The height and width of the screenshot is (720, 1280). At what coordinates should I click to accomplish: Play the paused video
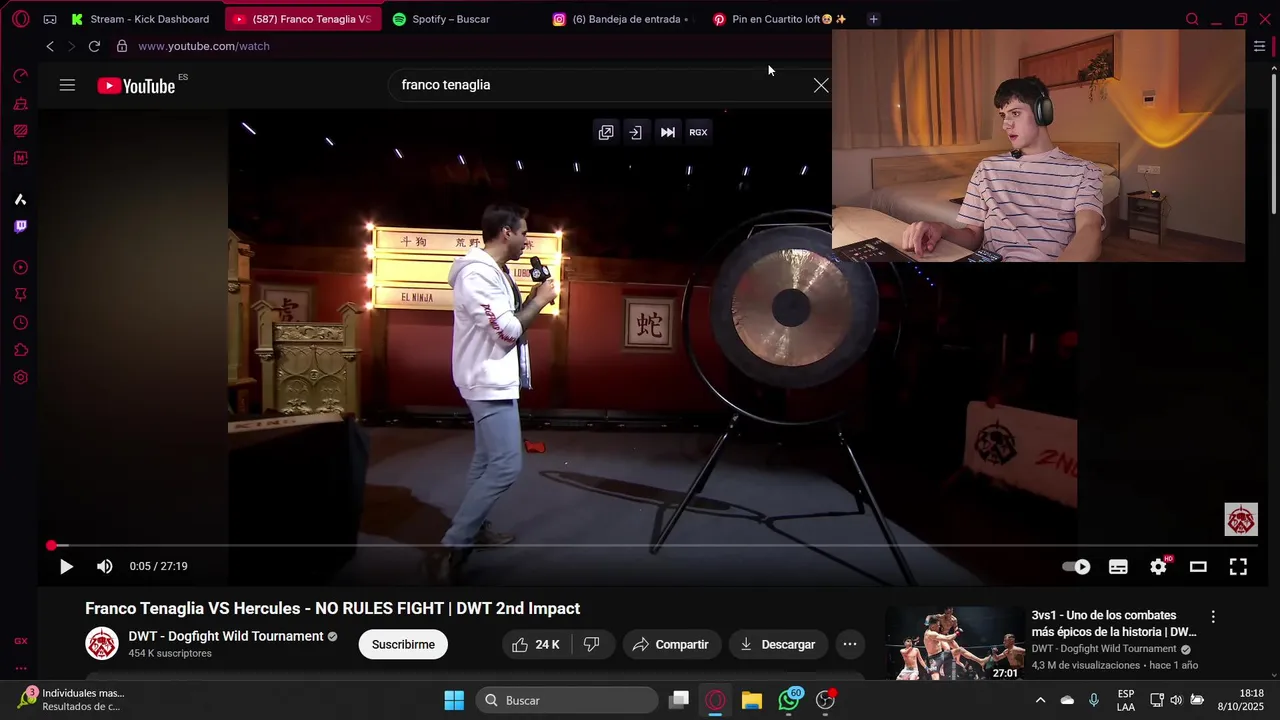click(x=66, y=567)
